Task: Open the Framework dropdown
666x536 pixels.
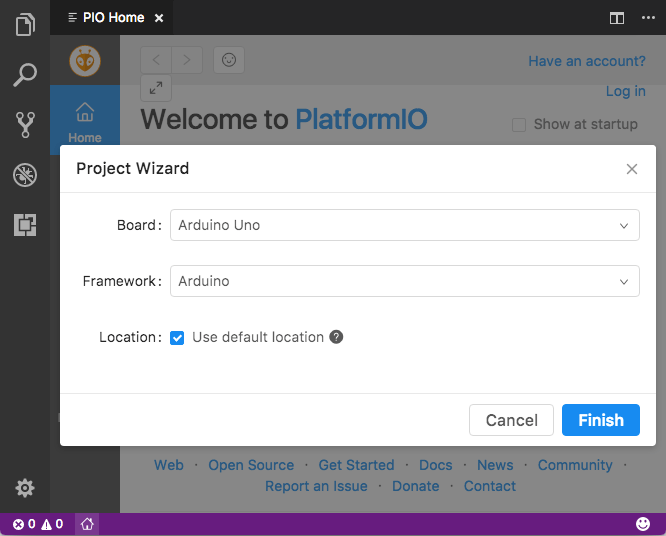Action: (x=405, y=281)
